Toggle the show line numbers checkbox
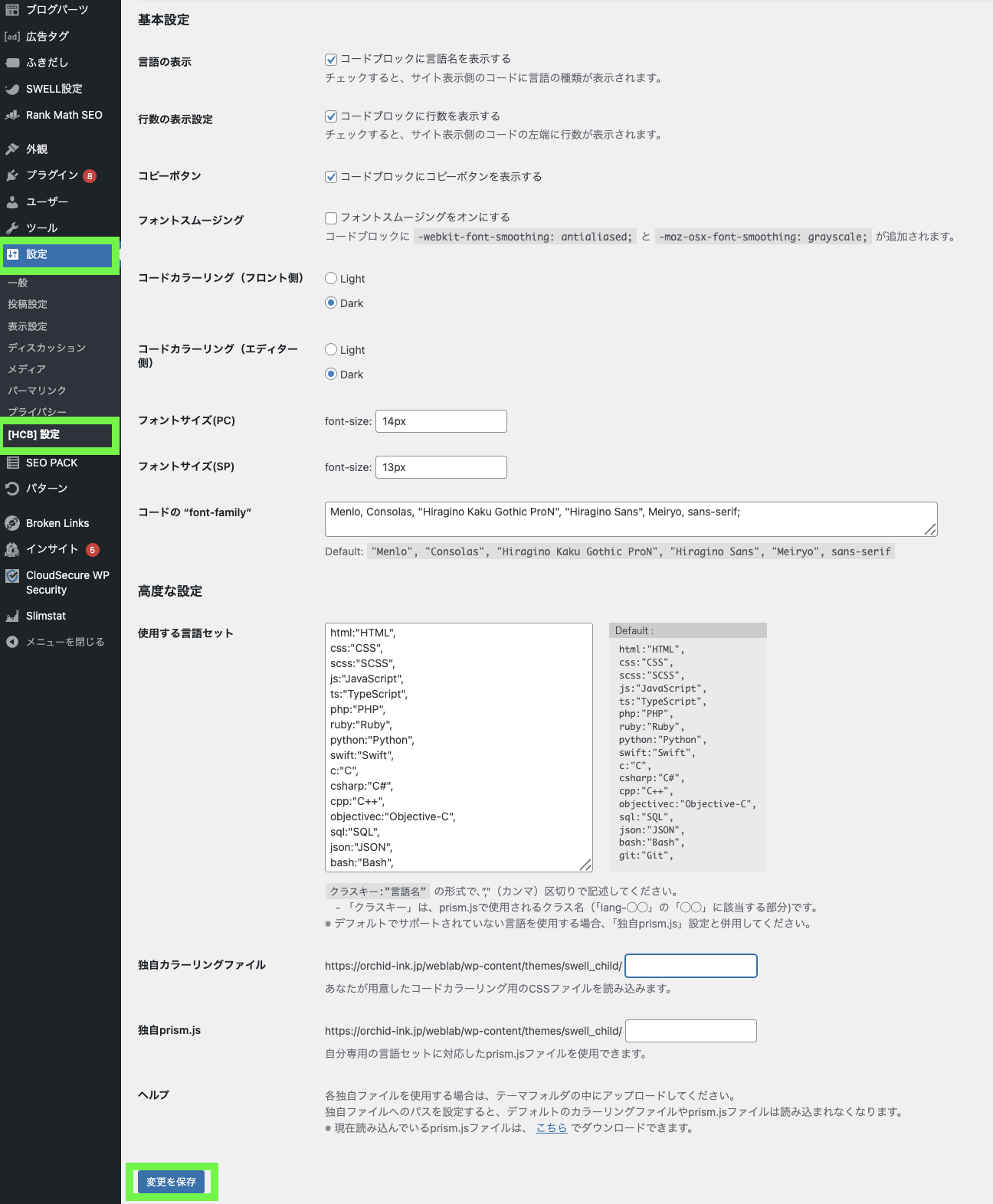The height and width of the screenshot is (1204, 993). pyautogui.click(x=331, y=116)
